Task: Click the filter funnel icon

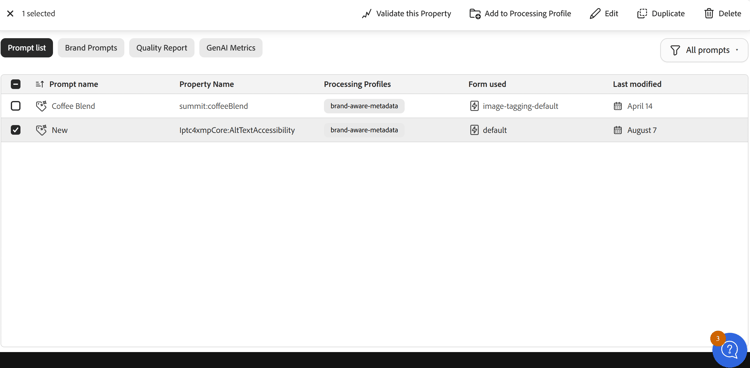Action: click(x=675, y=50)
